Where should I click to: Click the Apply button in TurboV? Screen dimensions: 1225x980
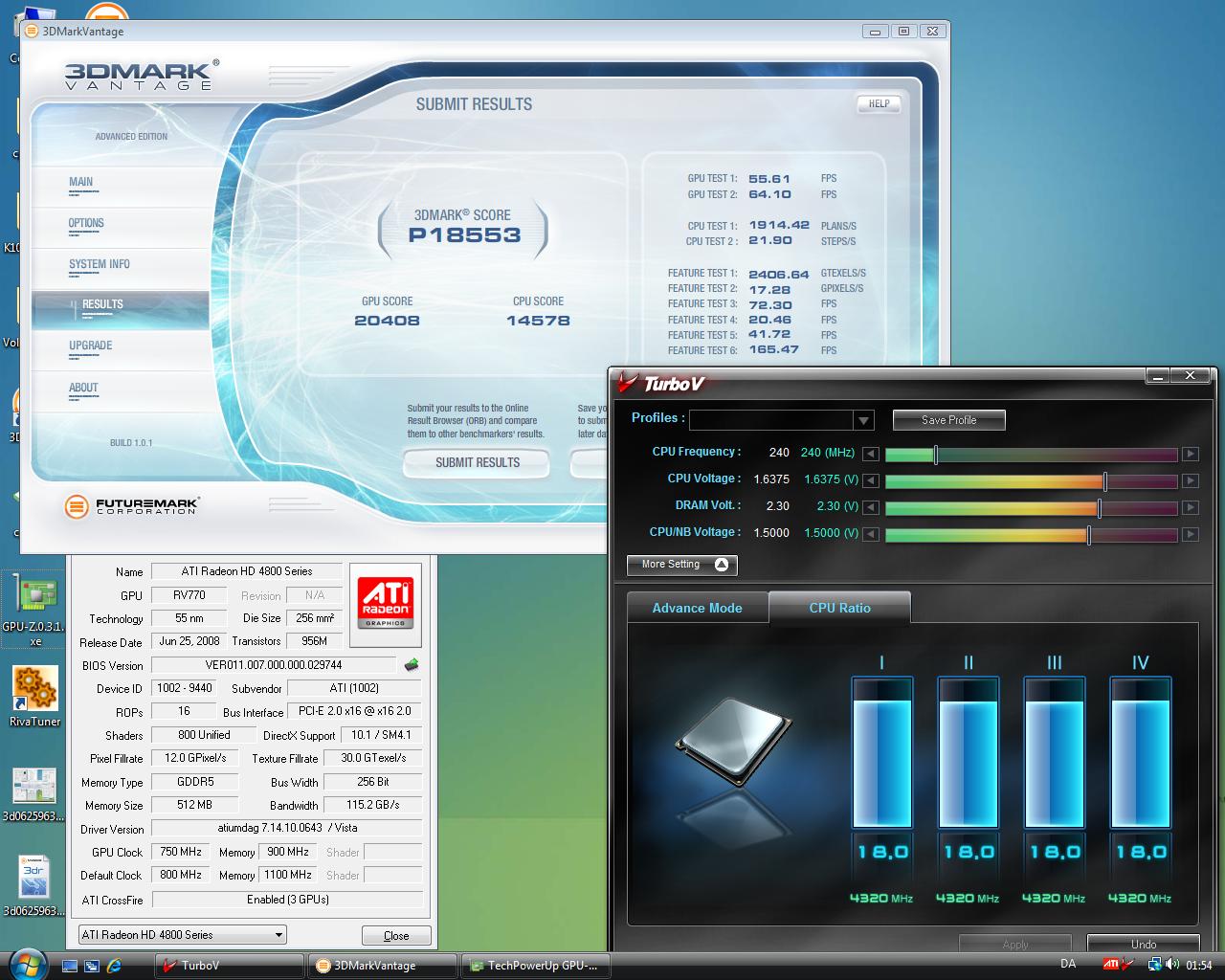coord(1014,944)
